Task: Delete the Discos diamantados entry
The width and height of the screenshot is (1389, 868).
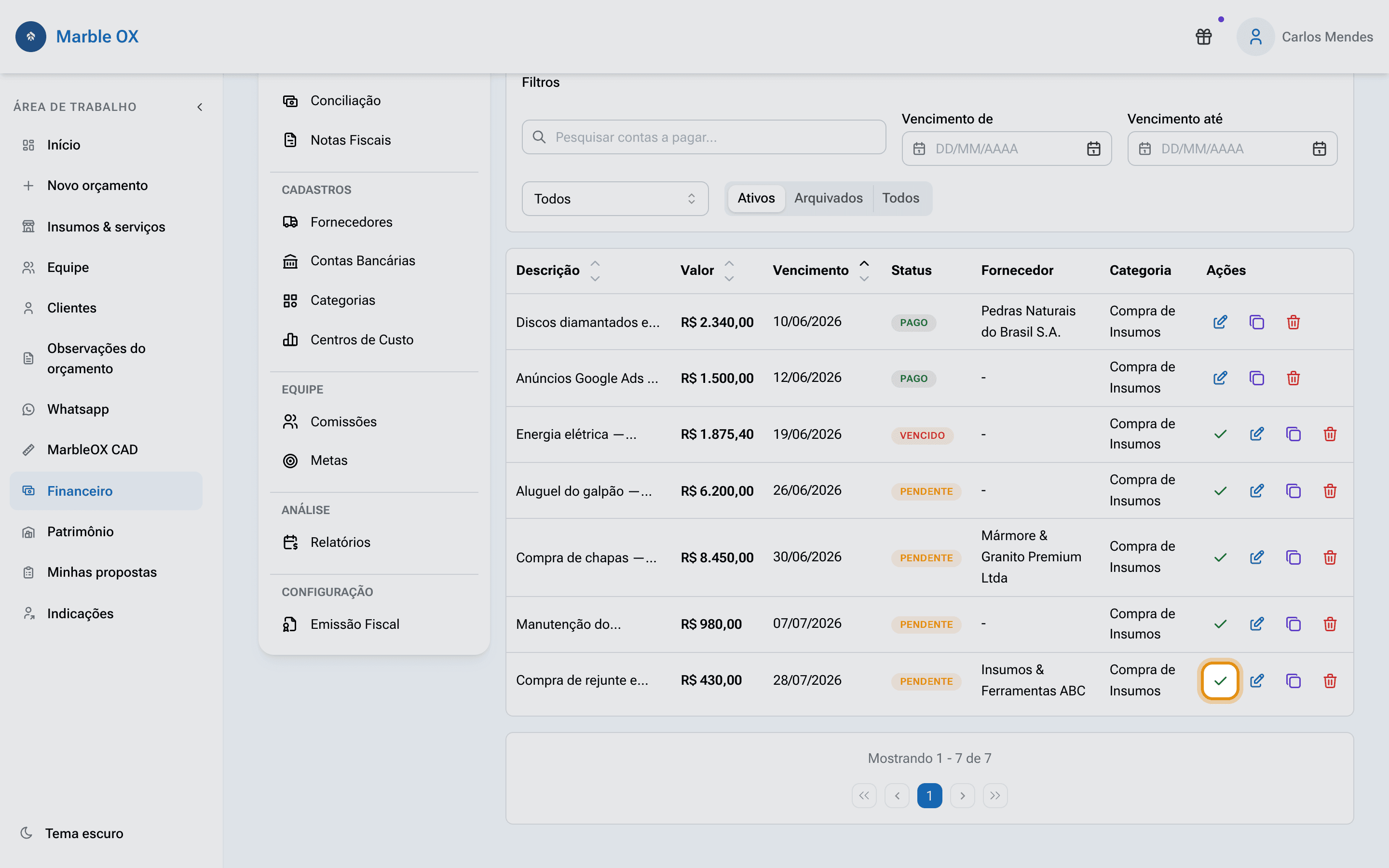Action: pyautogui.click(x=1293, y=322)
